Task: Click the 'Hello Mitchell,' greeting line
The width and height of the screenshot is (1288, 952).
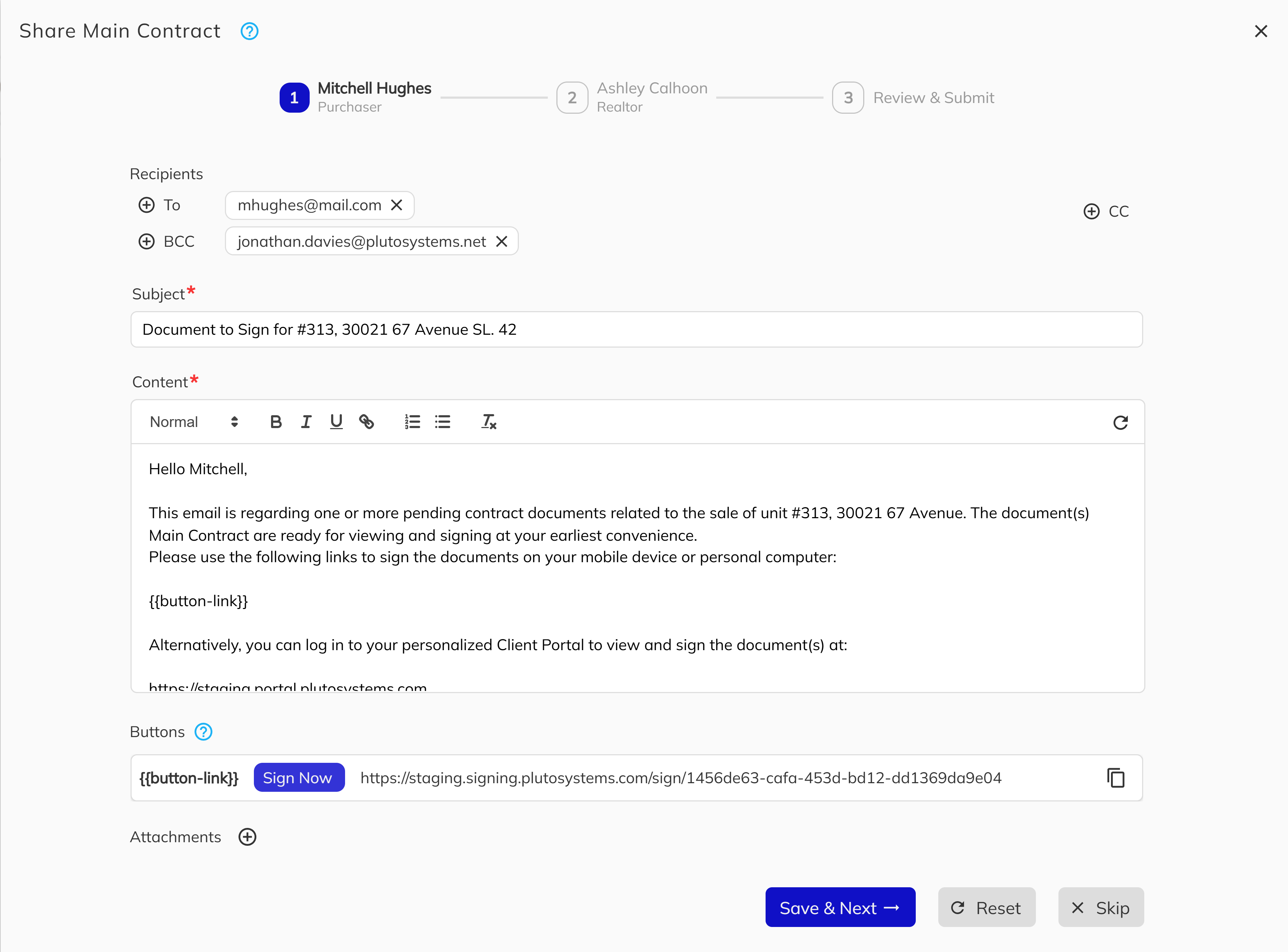Action: [198, 469]
